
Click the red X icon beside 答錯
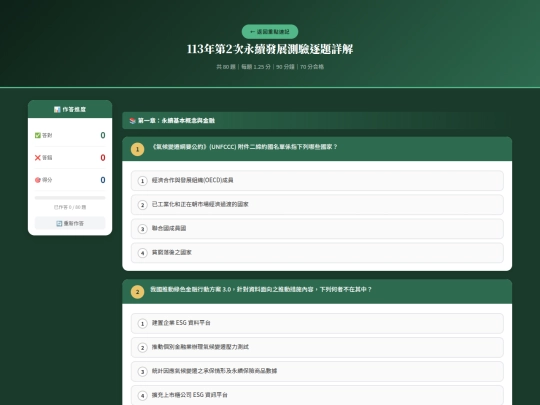38,158
